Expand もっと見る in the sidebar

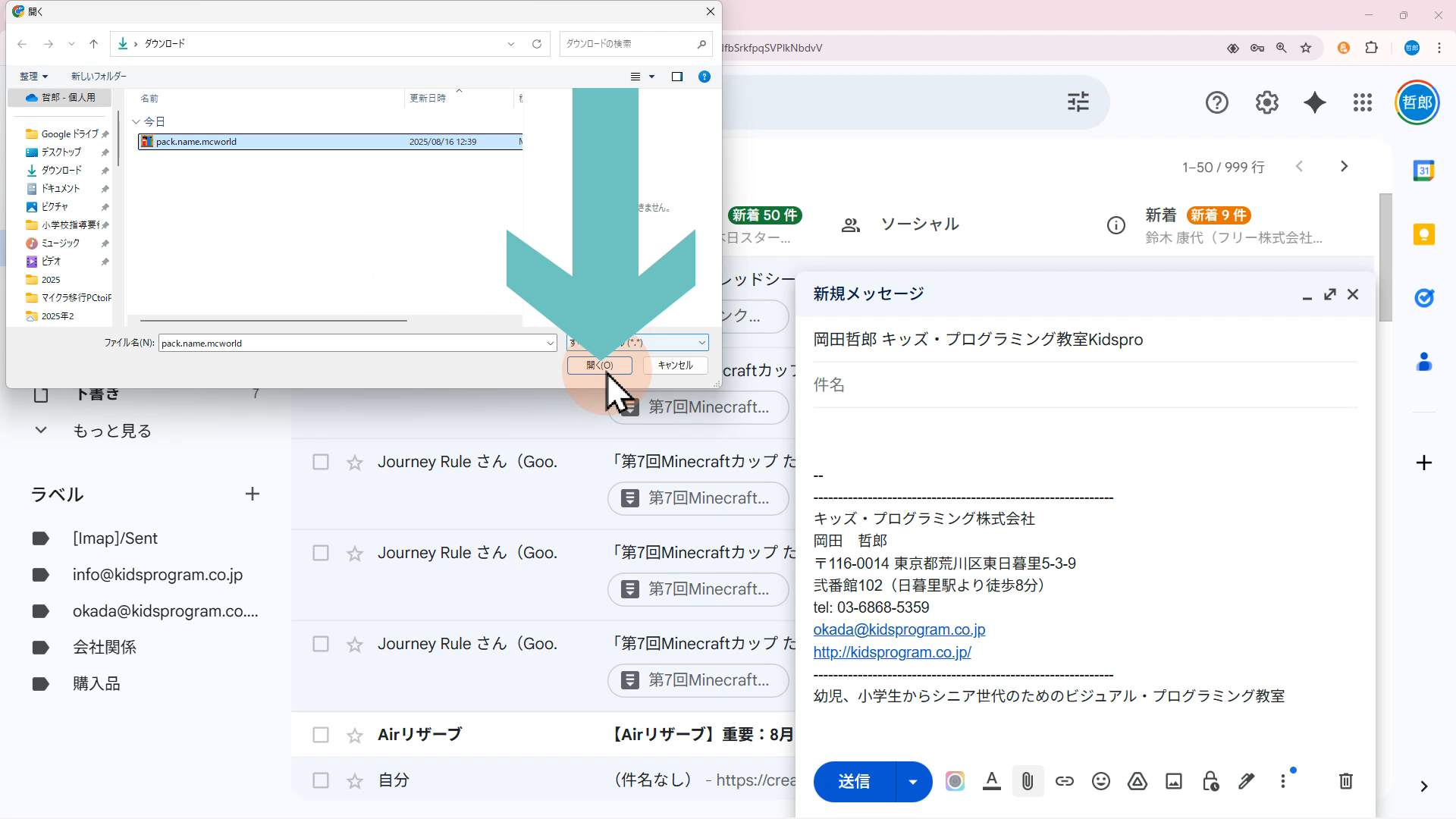pyautogui.click(x=111, y=431)
